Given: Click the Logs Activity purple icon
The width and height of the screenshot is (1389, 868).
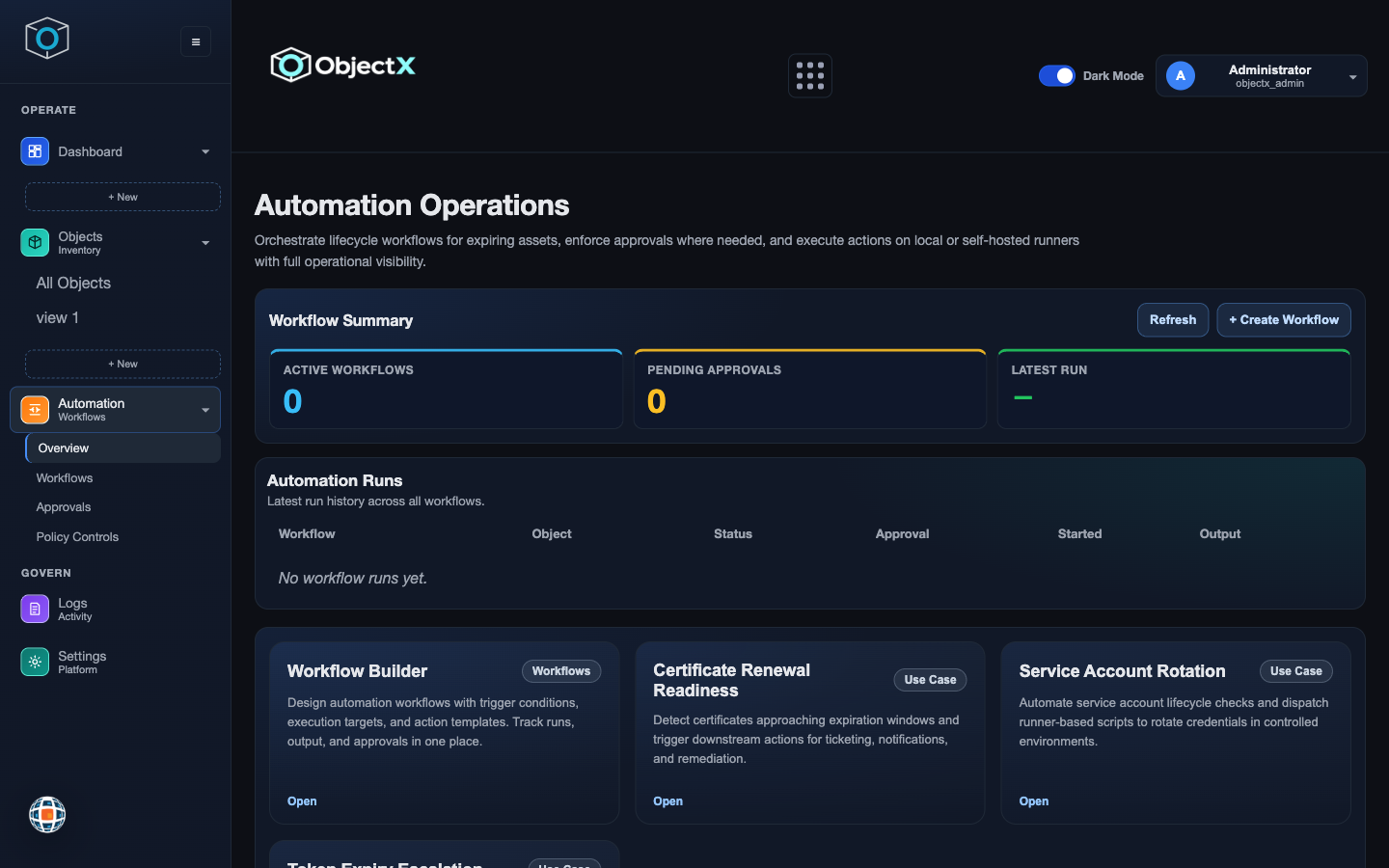Looking at the screenshot, I should tap(35, 609).
